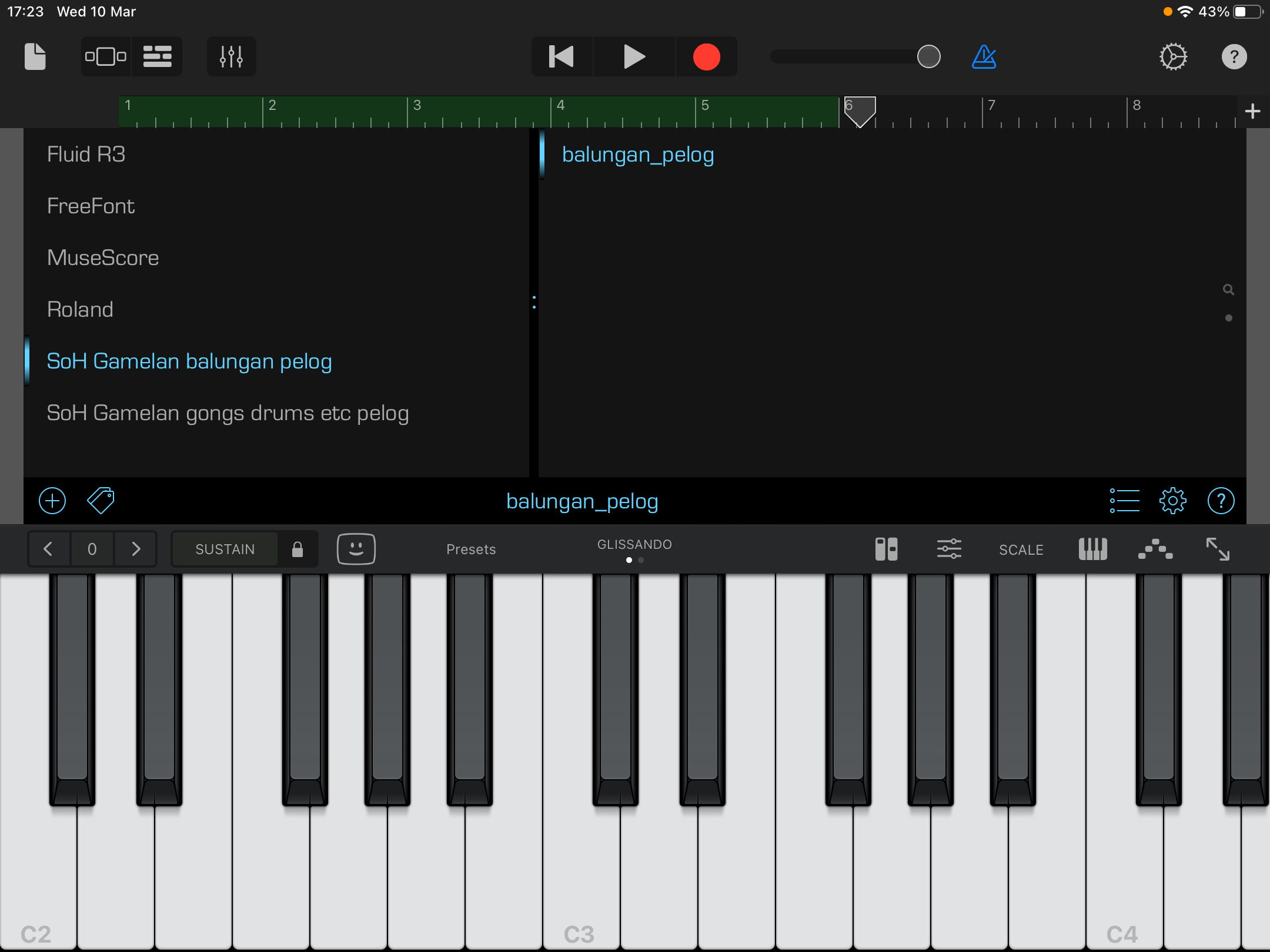Viewport: 1270px width, 952px height.
Task: Tap the search magnifier in the preset index
Action: [1228, 290]
